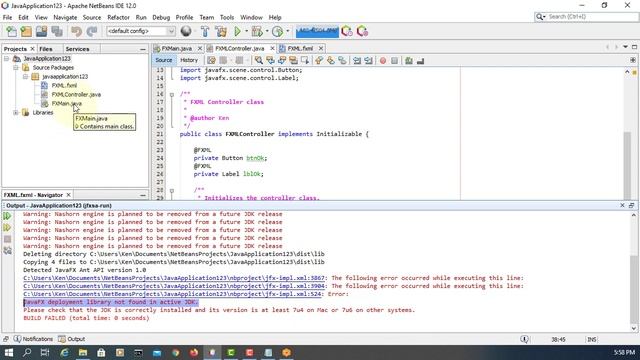640x360 pixels.
Task: Click the Stop Macro Recording icon
Action: click(394, 60)
